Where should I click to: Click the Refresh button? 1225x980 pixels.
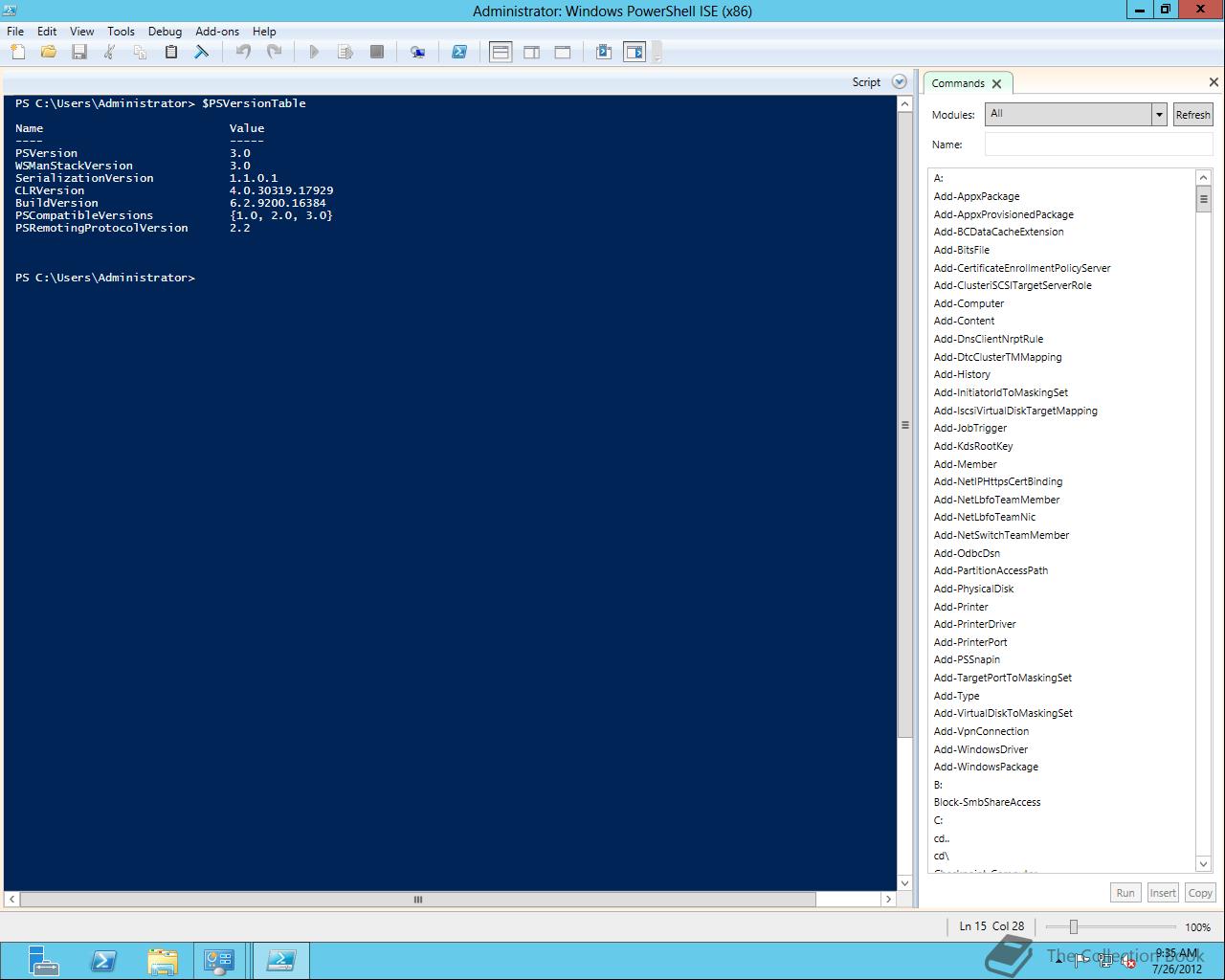coord(1192,114)
